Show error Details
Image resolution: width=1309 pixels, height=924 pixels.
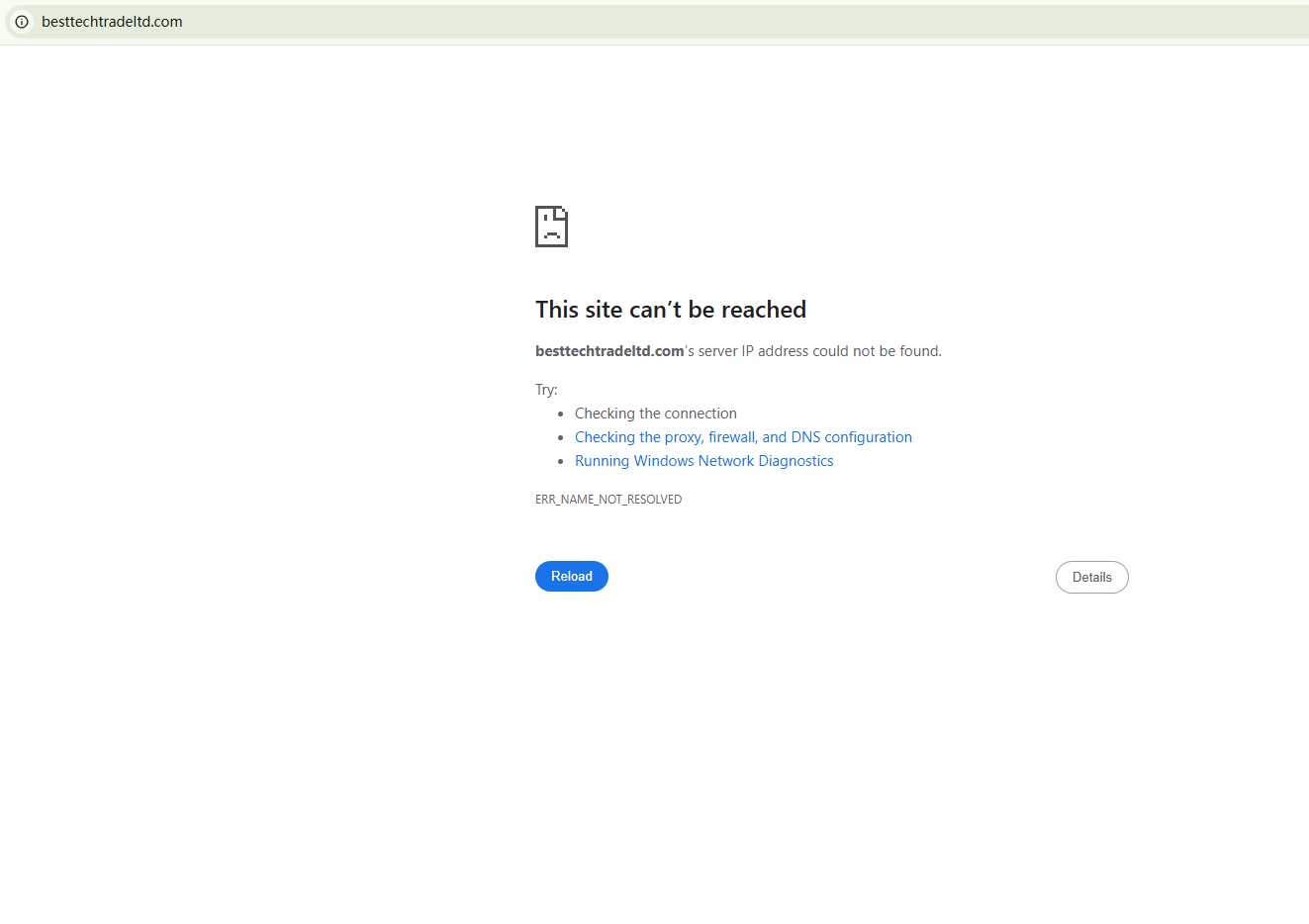1092,577
